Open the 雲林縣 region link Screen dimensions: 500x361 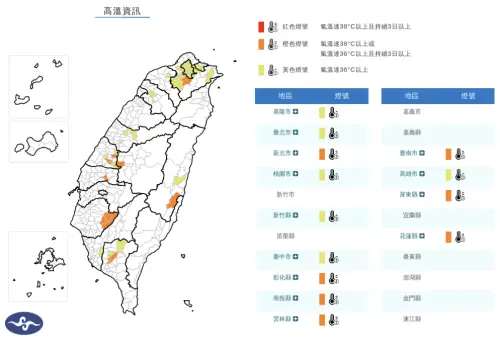coord(282,319)
